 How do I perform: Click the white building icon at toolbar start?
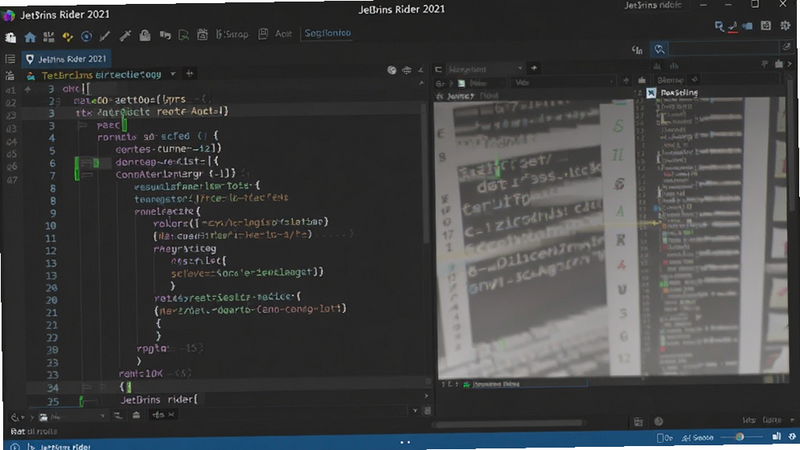(x=11, y=37)
